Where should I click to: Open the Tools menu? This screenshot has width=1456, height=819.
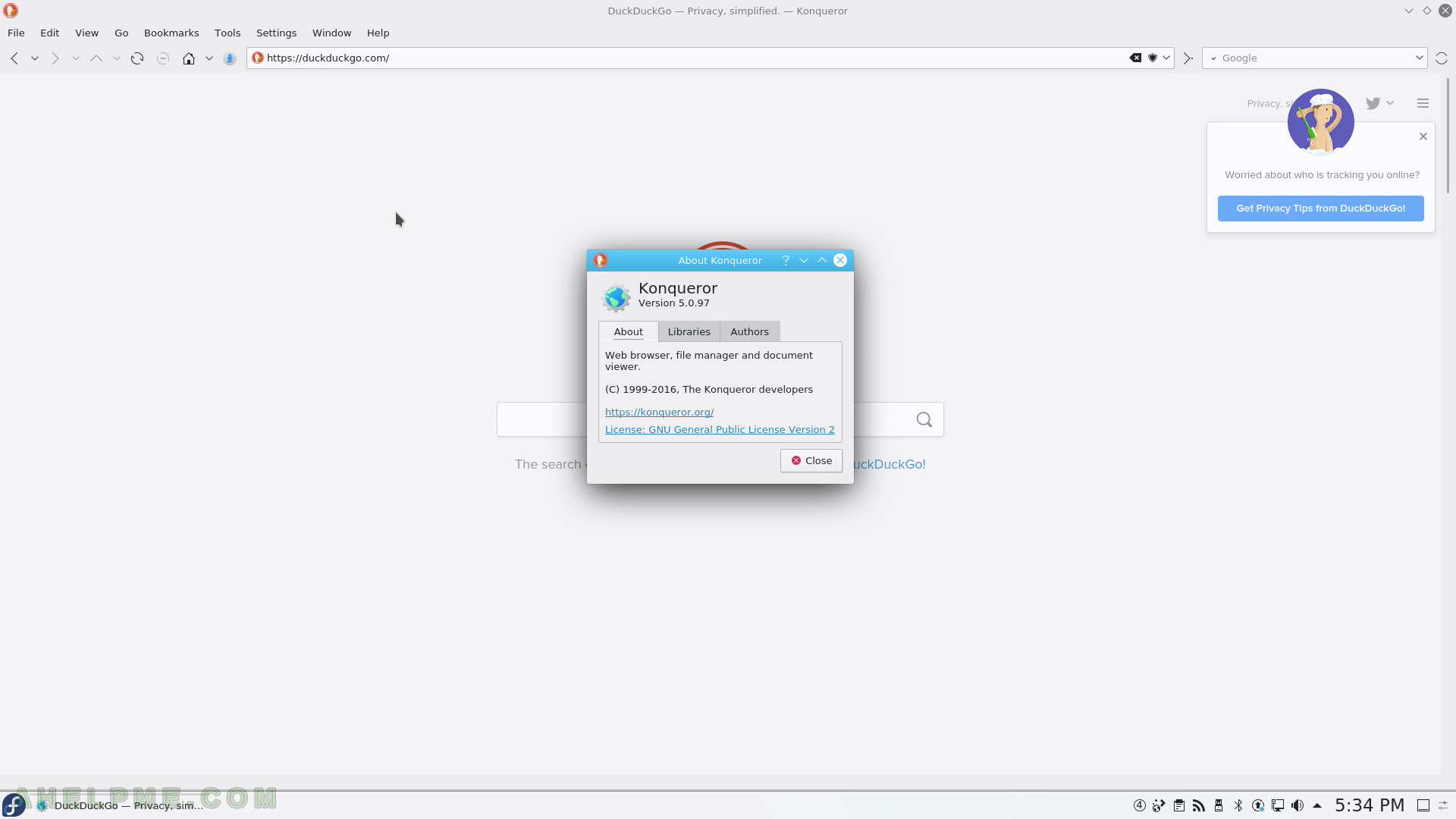[227, 33]
